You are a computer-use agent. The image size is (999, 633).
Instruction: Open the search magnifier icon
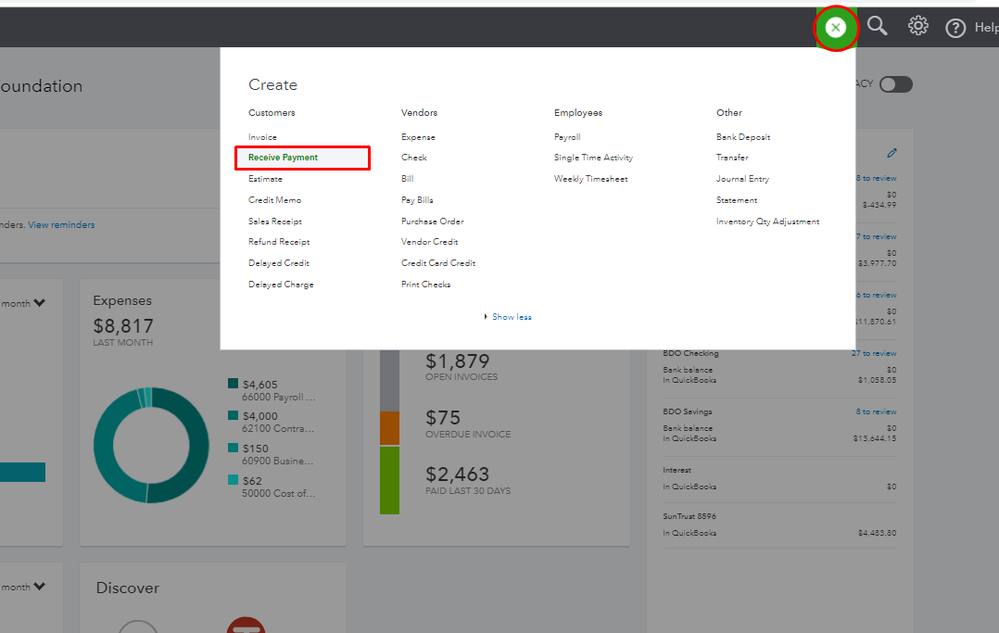(x=877, y=26)
